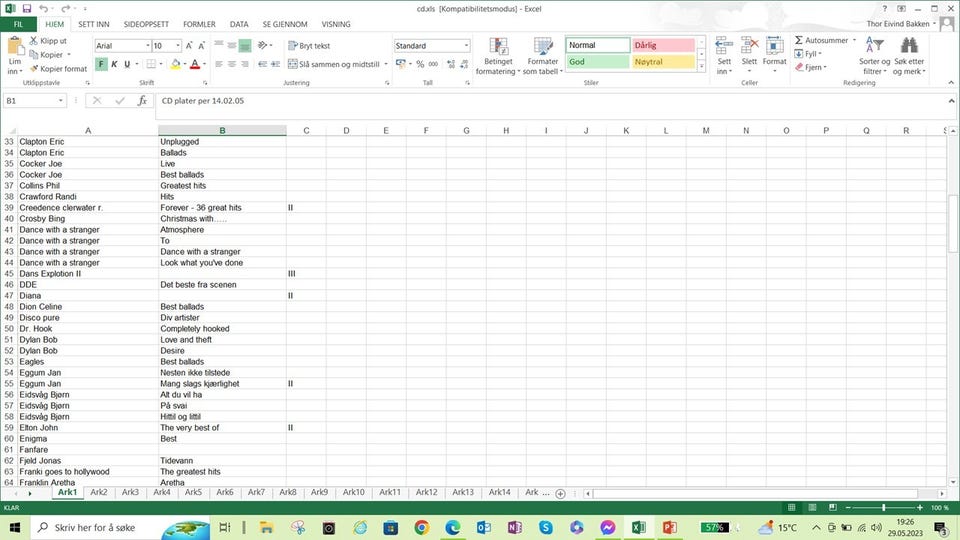Apply the Dårlig cell style
960x540 pixels.
[664, 45]
